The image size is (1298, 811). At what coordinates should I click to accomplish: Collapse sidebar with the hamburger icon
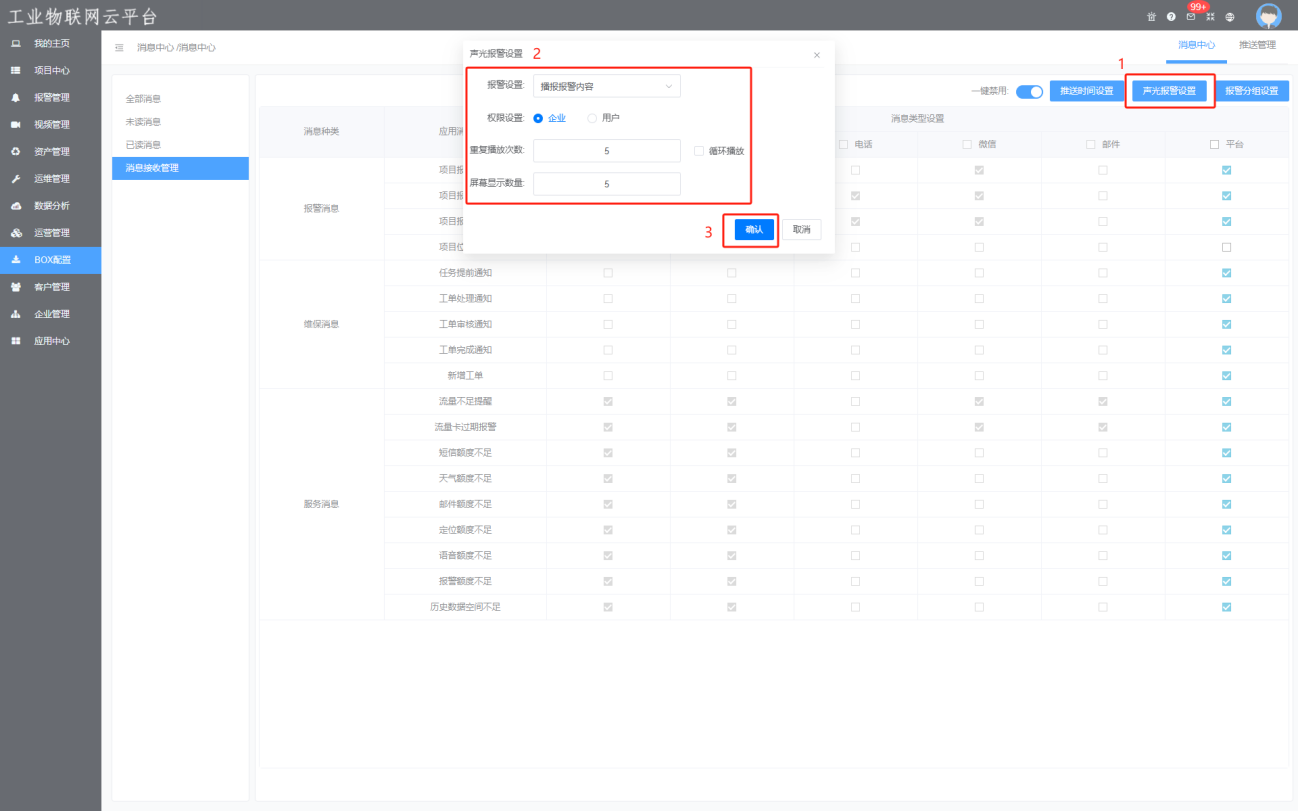coord(119,48)
